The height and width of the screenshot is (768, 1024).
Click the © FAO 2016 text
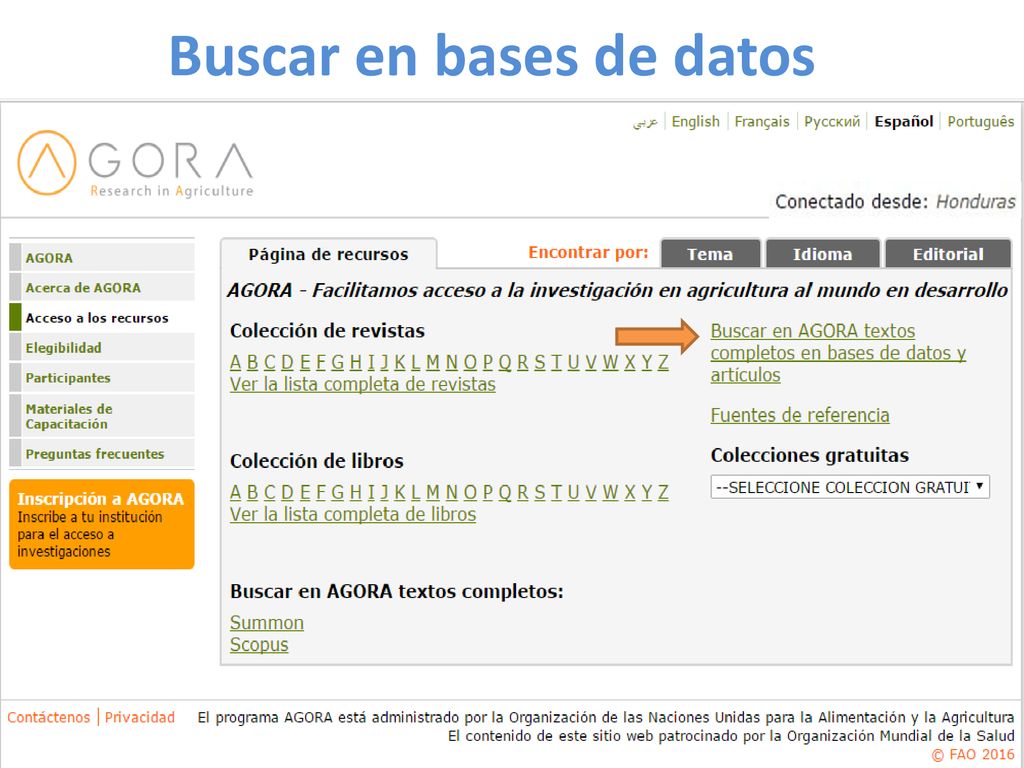[x=973, y=754]
